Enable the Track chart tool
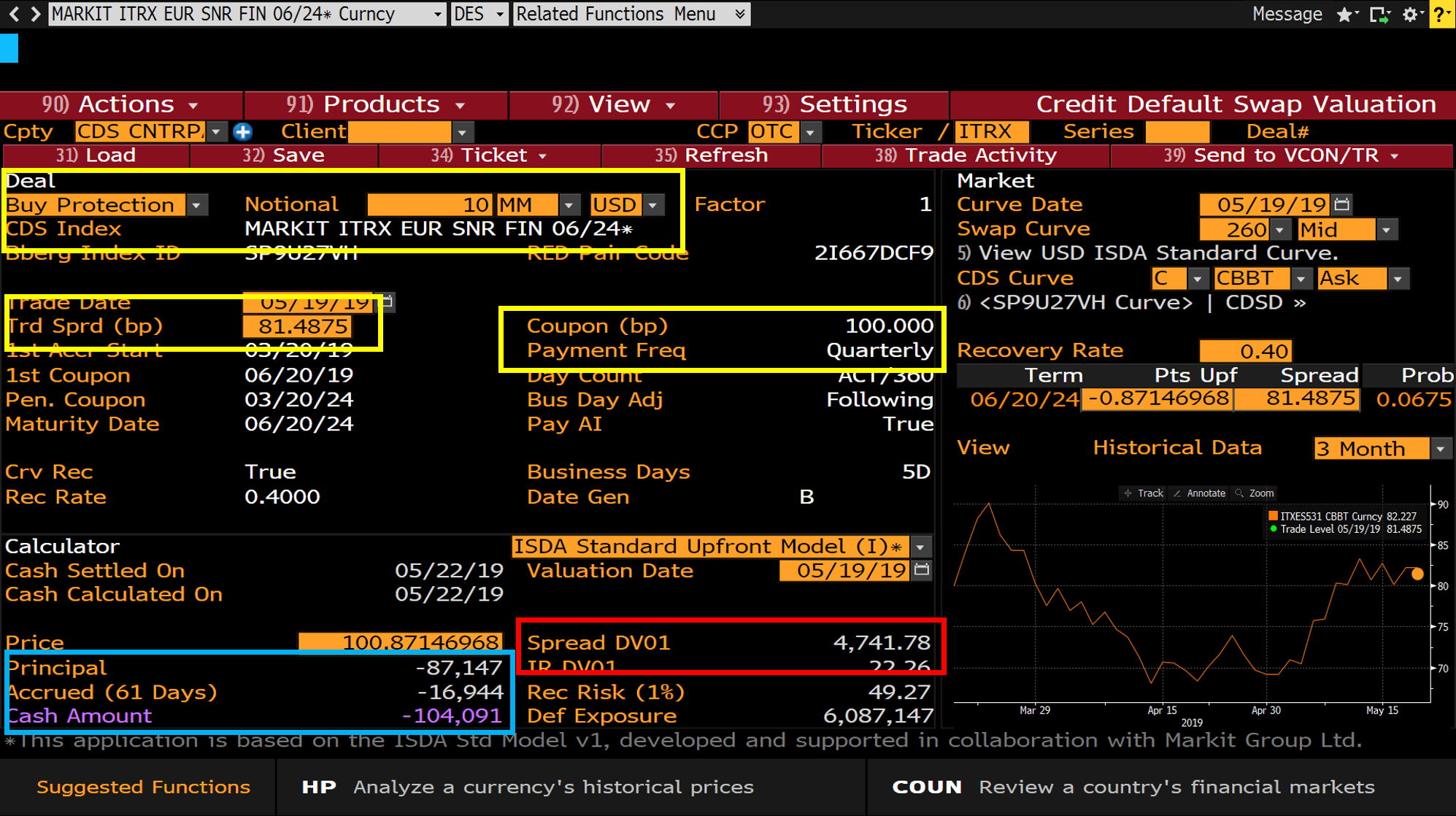Viewport: 1456px width, 816px height. point(1143,493)
